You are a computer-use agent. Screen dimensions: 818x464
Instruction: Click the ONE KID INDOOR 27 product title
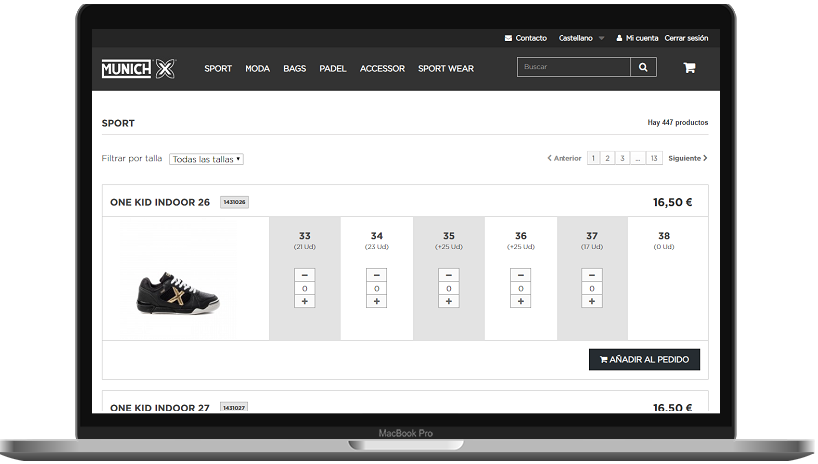coord(160,408)
